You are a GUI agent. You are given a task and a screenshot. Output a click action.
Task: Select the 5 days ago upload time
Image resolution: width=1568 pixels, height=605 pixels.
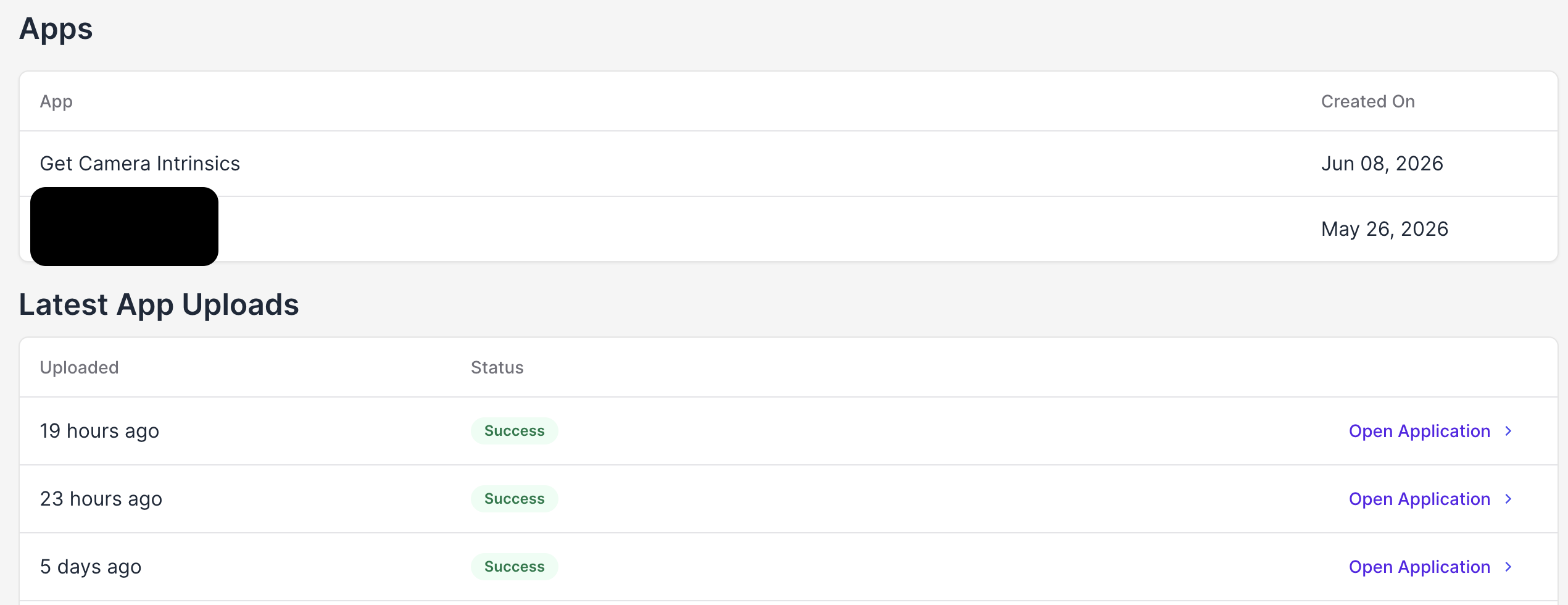pos(91,567)
